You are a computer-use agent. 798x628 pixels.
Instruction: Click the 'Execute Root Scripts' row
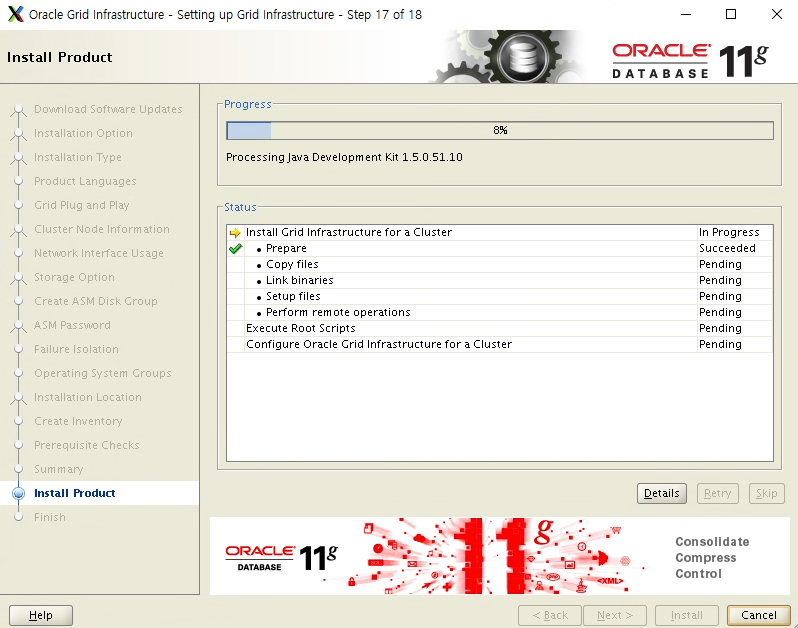(x=500, y=328)
